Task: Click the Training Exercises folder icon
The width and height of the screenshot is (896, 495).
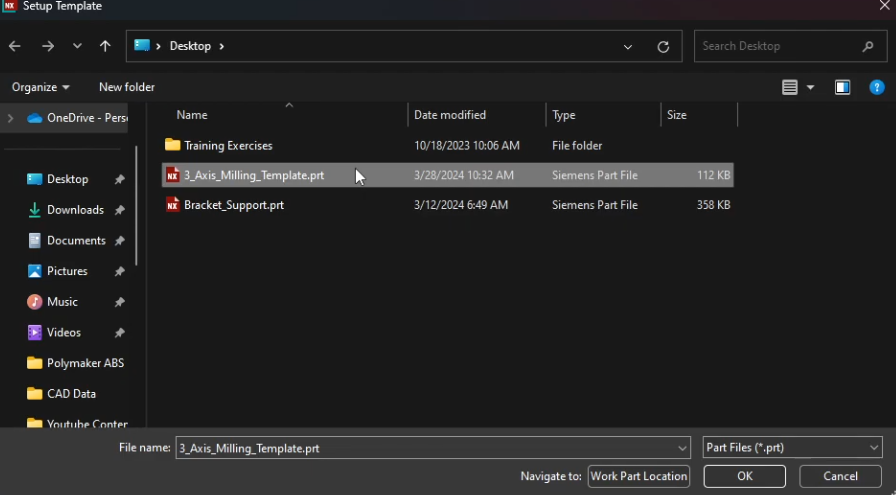Action: pos(172,145)
